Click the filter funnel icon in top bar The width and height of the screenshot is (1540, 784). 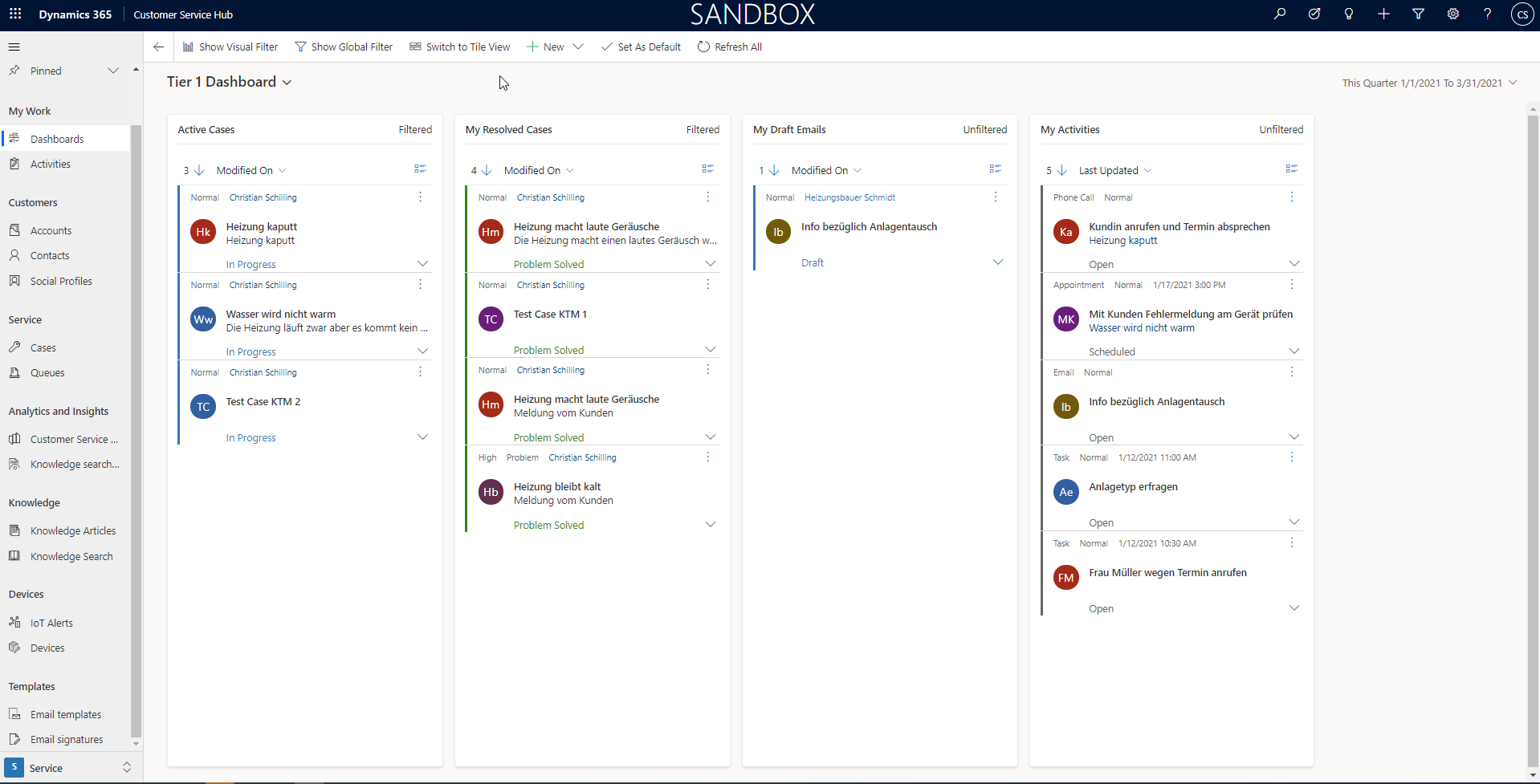(x=1418, y=14)
